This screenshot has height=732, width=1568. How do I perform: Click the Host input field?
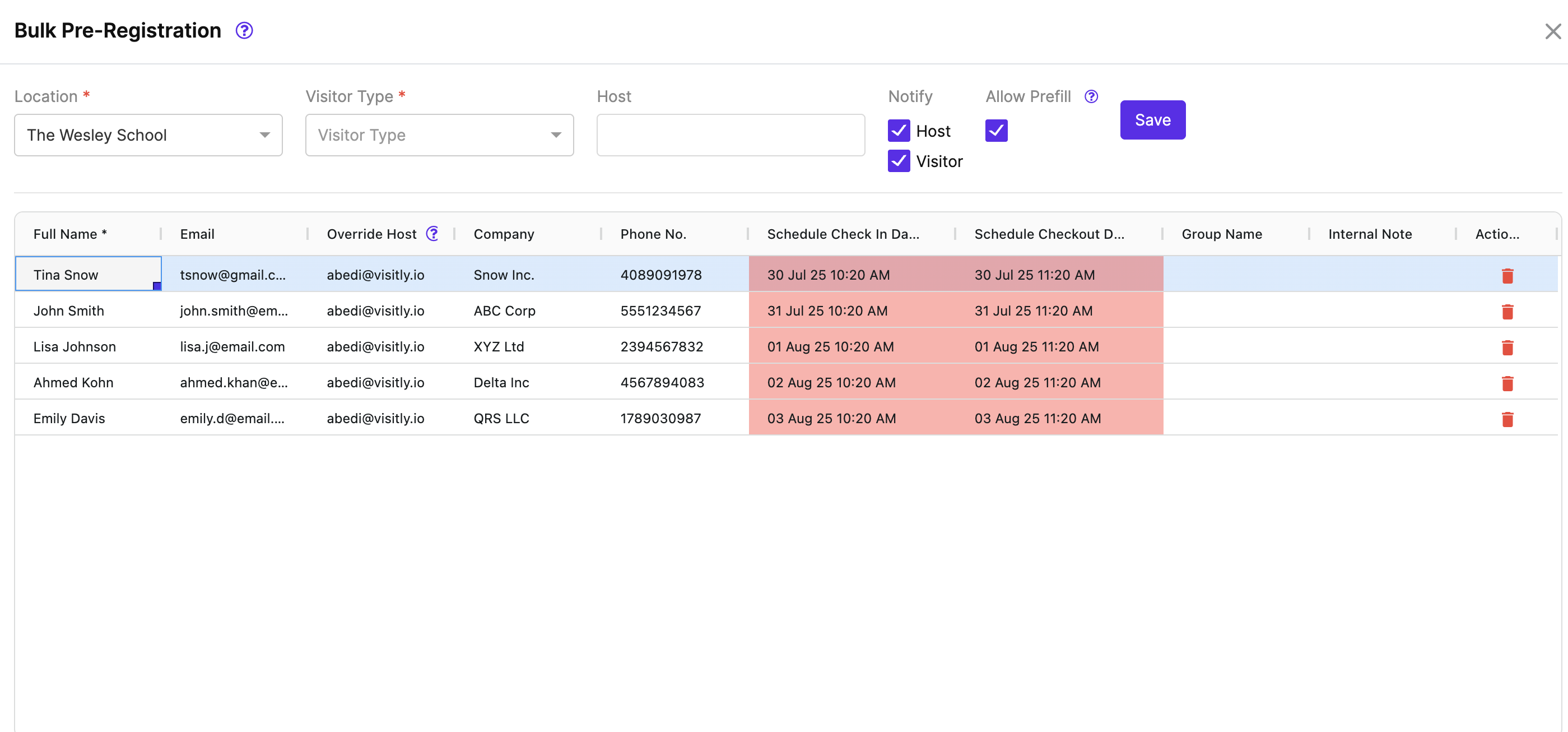click(730, 135)
